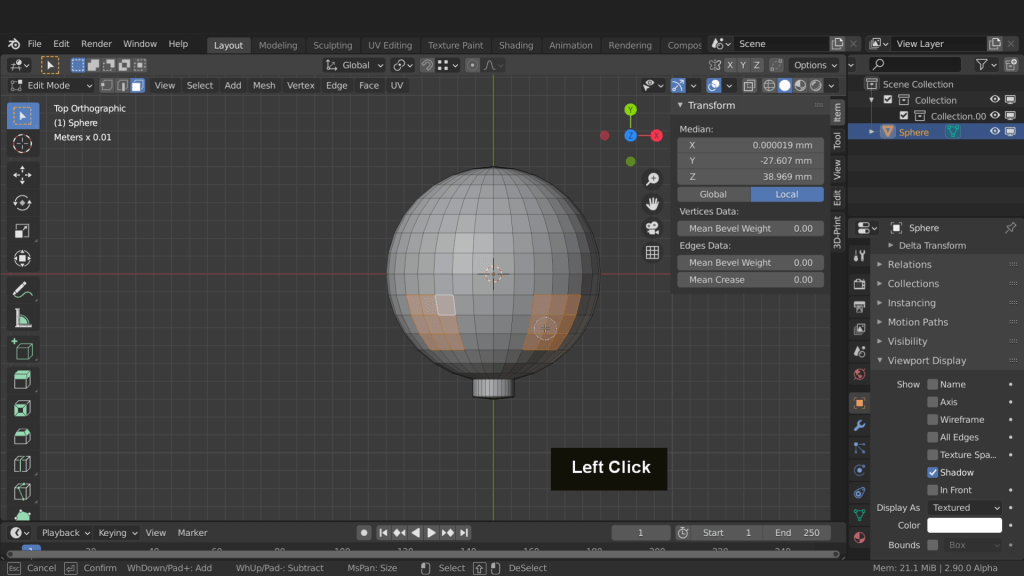Select the Rotate tool
Image resolution: width=1024 pixels, height=576 pixels.
[x=22, y=203]
